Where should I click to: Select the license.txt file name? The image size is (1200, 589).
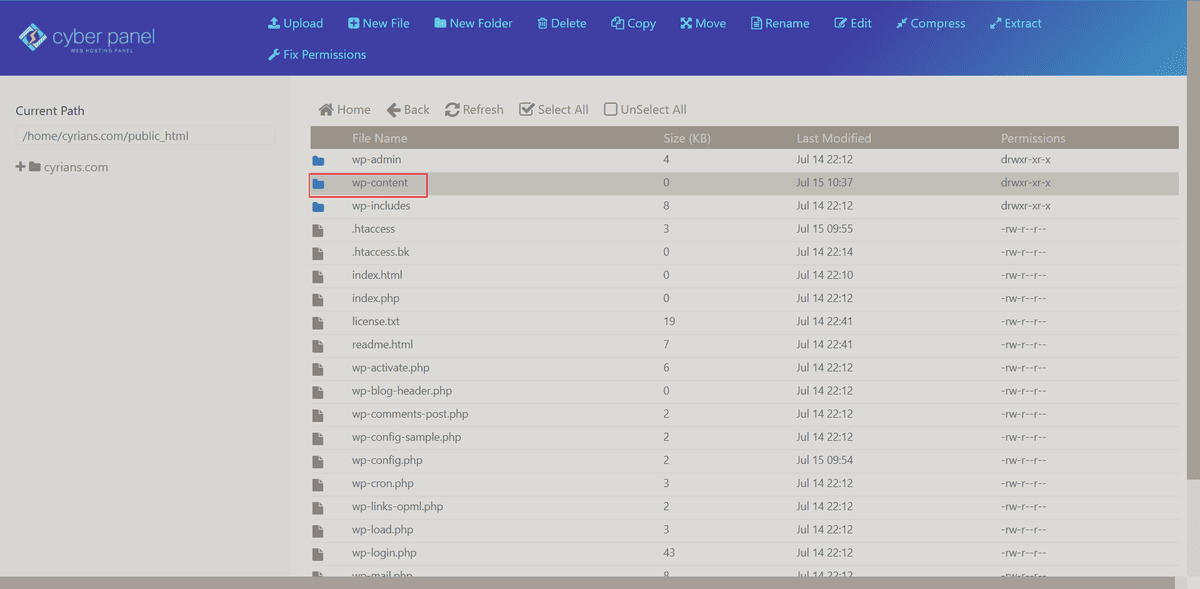point(376,322)
